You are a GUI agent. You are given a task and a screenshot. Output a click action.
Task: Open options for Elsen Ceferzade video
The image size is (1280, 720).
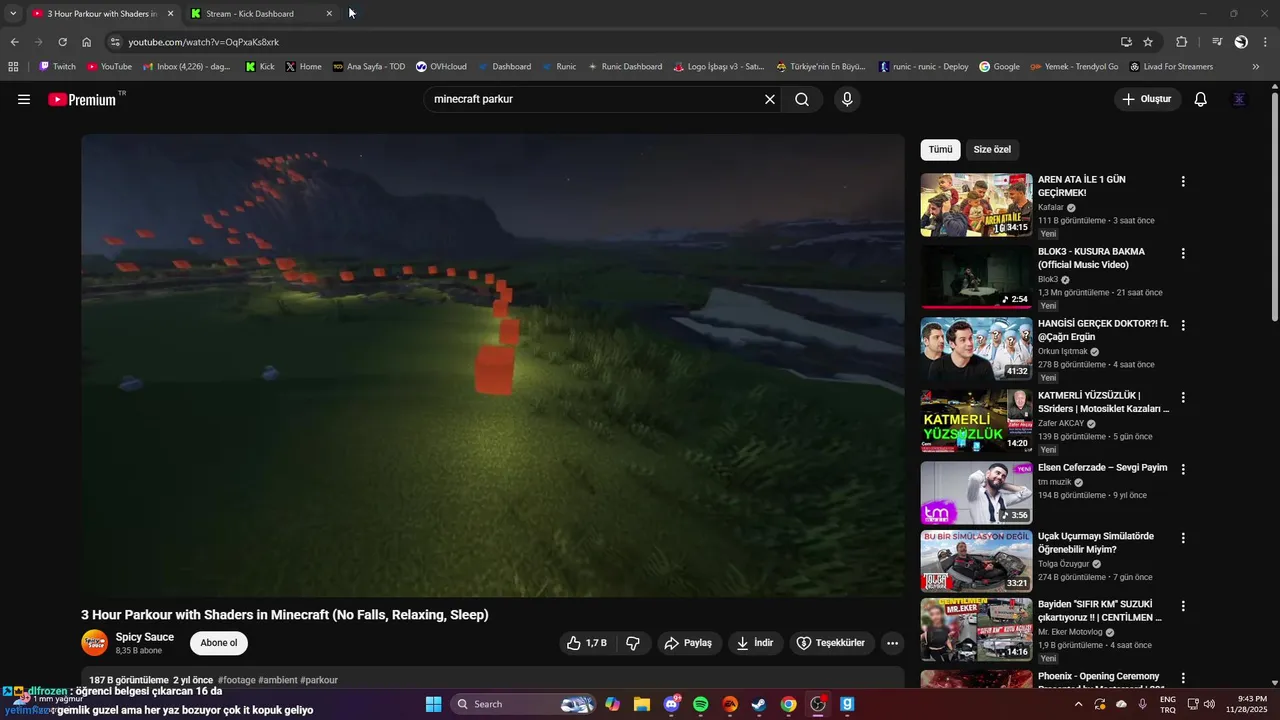[1183, 469]
